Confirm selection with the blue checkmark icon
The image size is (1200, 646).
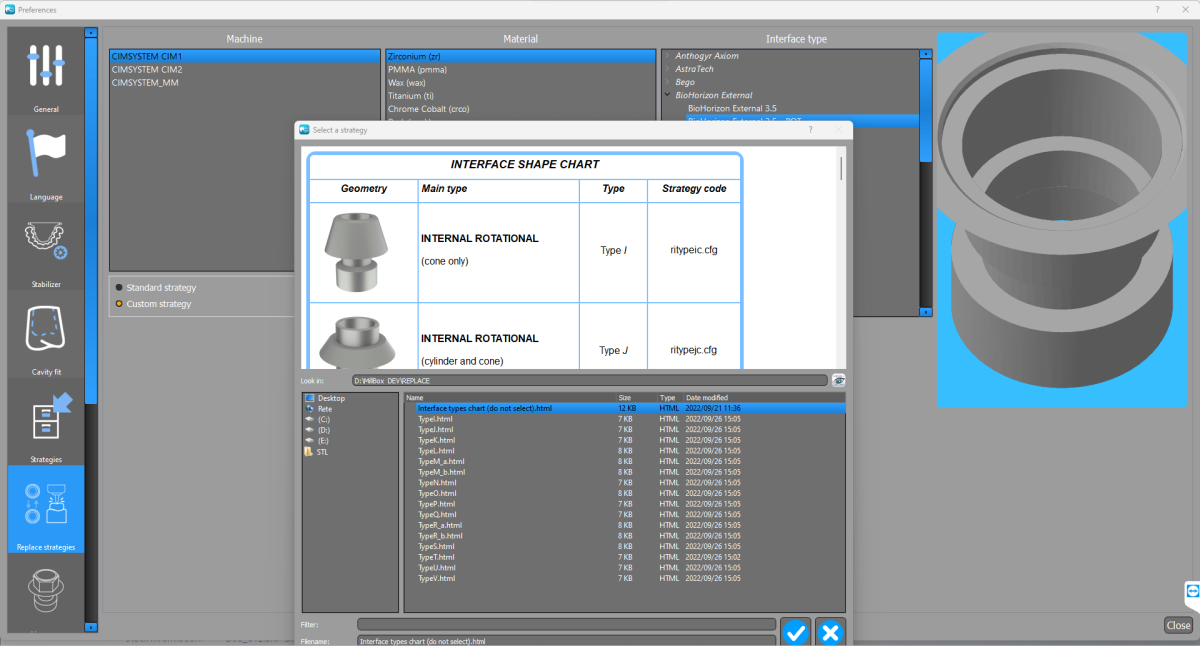pyautogui.click(x=795, y=632)
